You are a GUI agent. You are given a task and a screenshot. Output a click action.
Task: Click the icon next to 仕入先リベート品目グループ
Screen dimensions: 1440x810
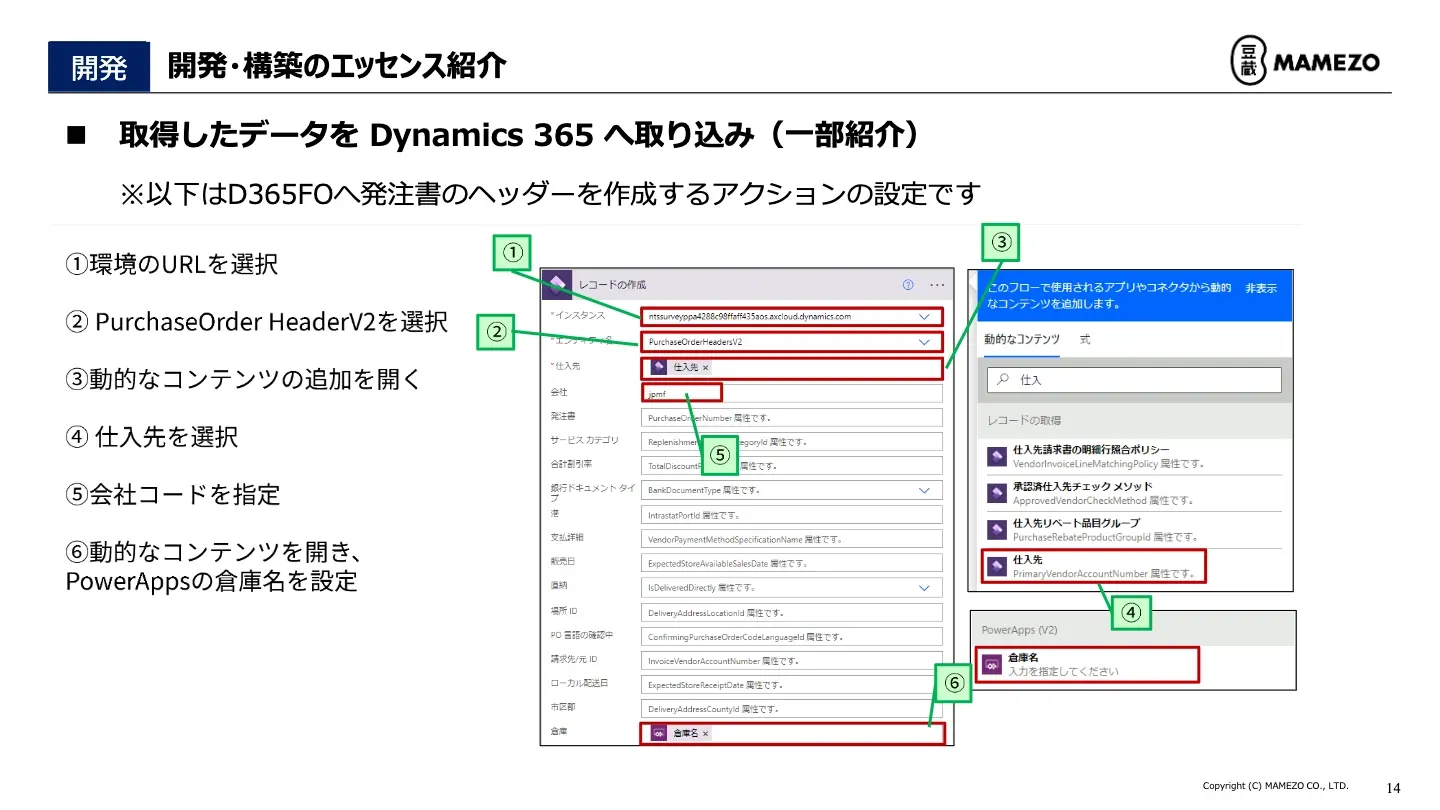(x=996, y=529)
